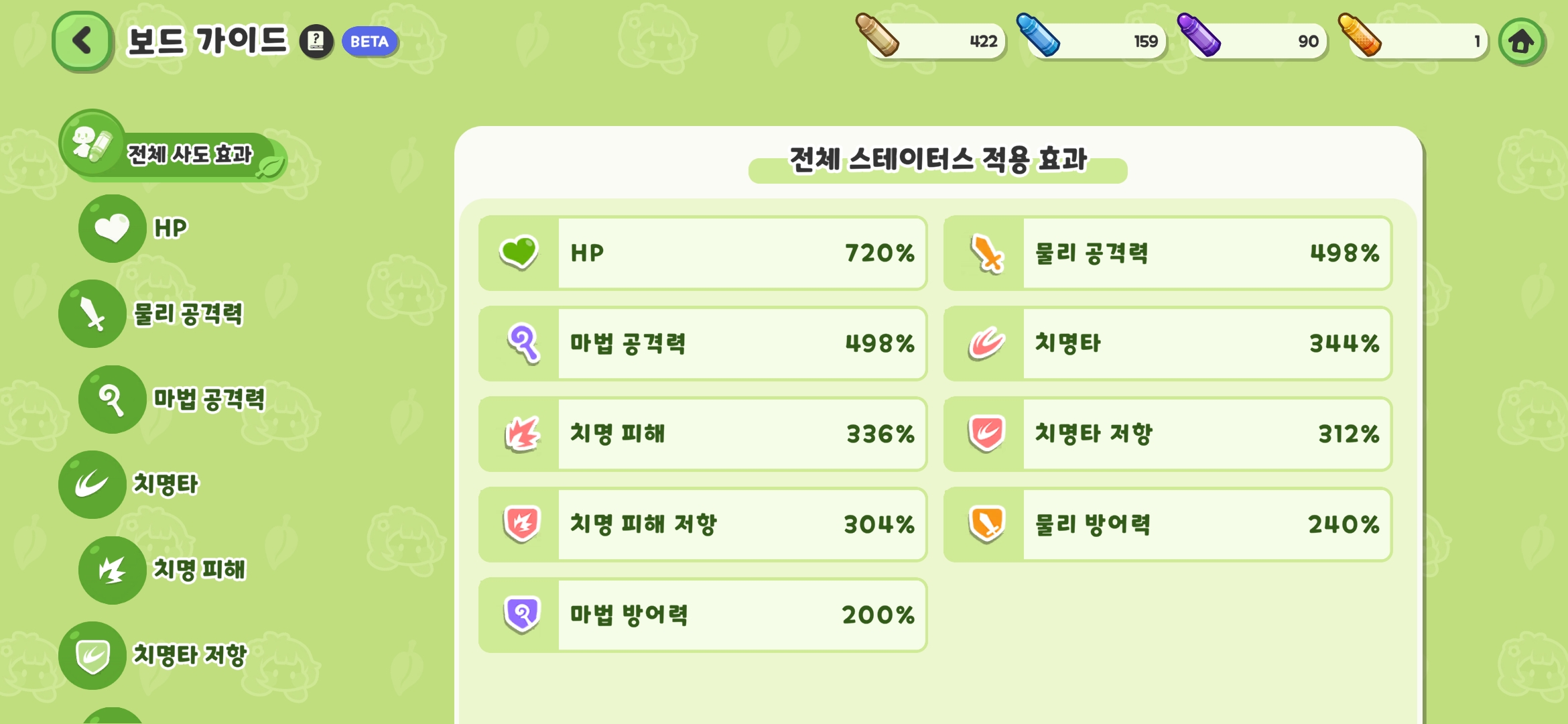Click the HP 720% stat row

[703, 253]
